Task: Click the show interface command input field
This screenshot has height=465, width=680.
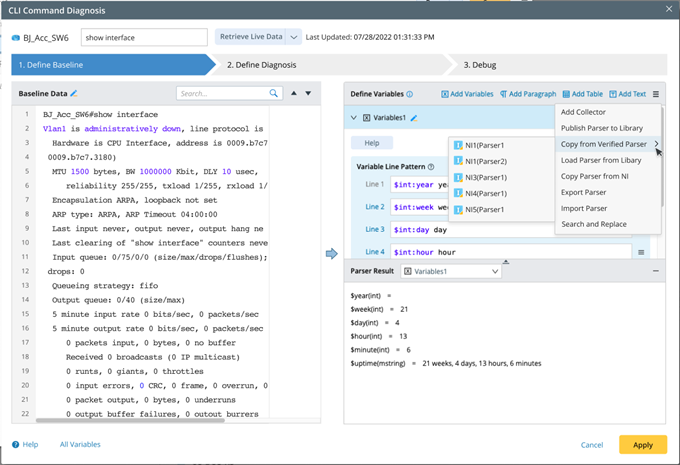Action: pos(144,37)
